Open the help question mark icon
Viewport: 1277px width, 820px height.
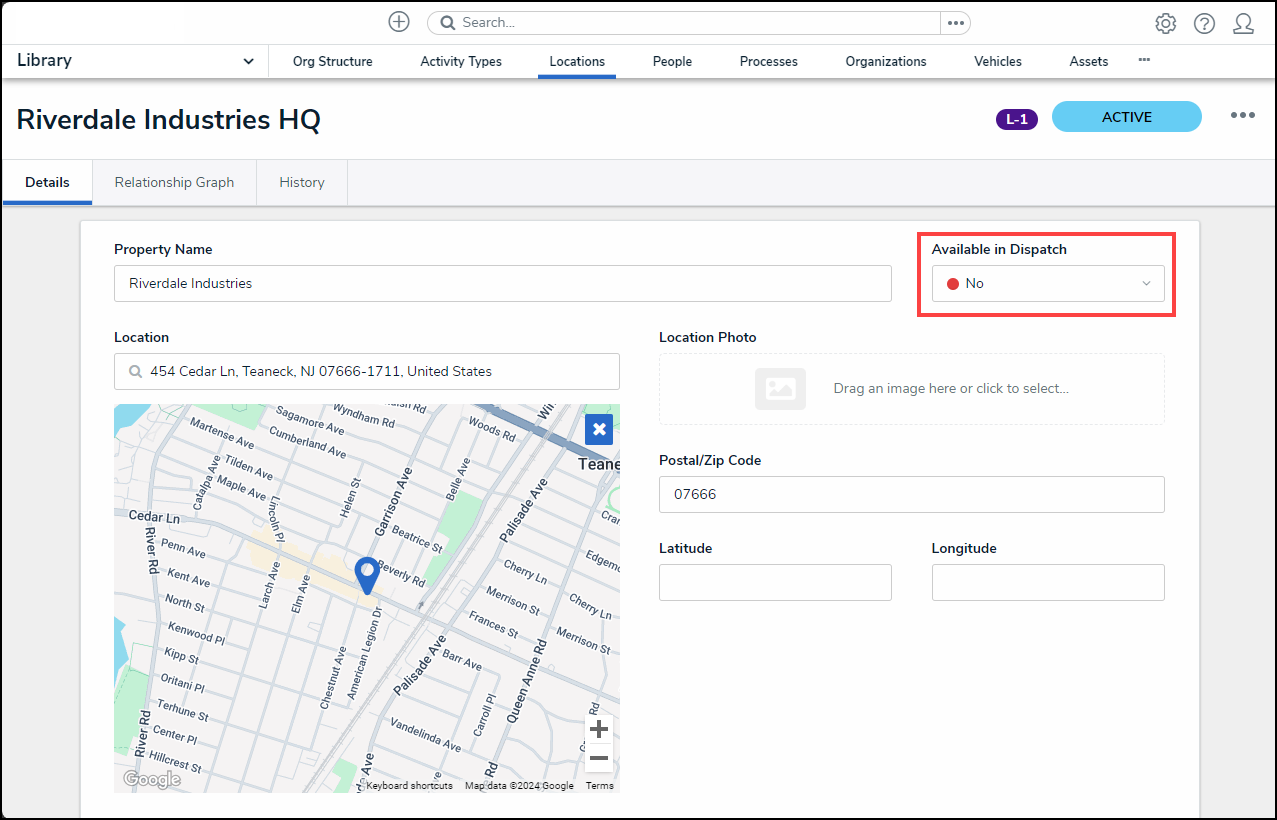(1204, 24)
